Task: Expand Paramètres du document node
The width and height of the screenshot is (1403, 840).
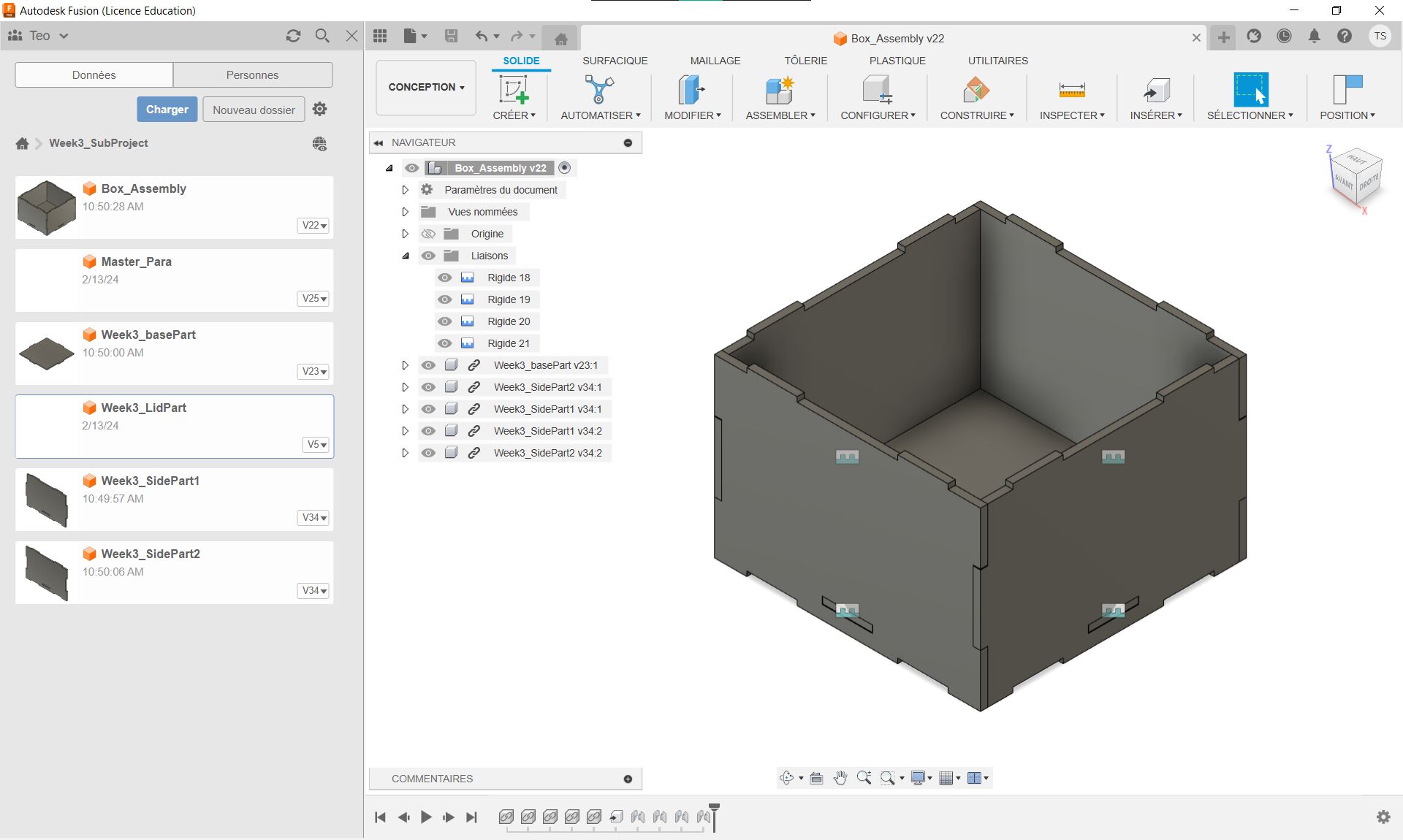Action: pos(405,190)
